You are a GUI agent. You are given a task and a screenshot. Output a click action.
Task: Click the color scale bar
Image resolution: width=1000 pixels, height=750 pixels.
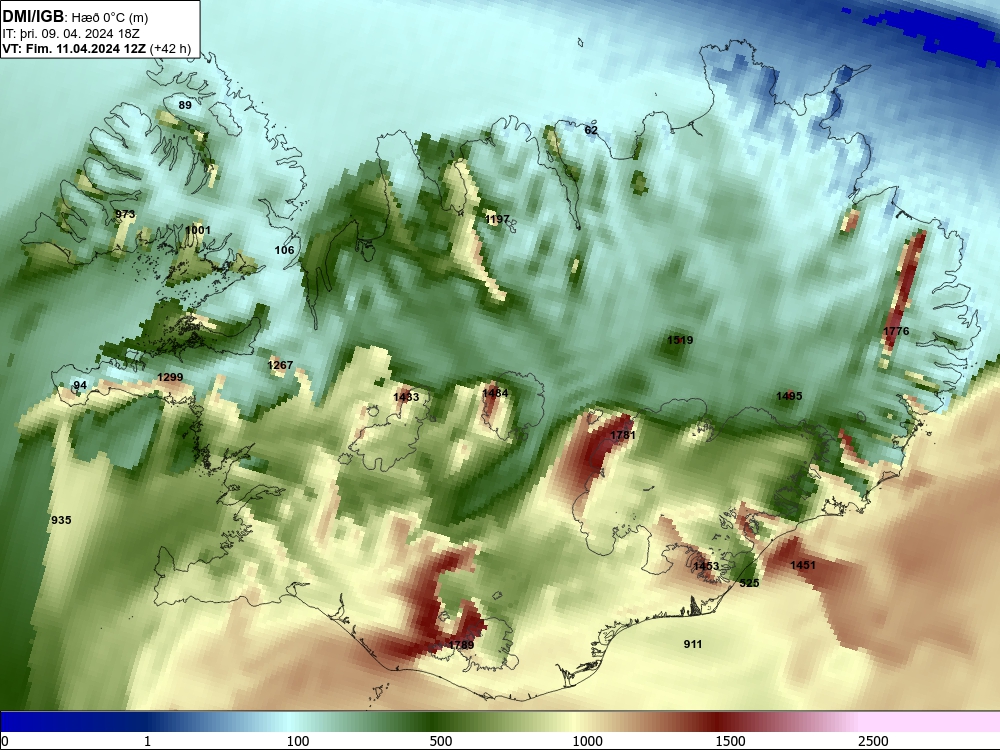(x=500, y=722)
